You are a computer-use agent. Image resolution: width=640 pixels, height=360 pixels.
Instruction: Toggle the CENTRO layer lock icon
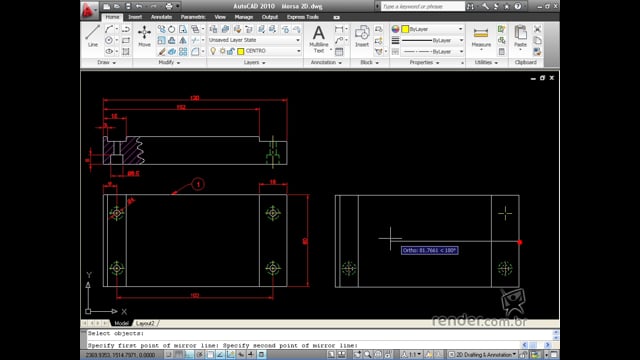231,51
